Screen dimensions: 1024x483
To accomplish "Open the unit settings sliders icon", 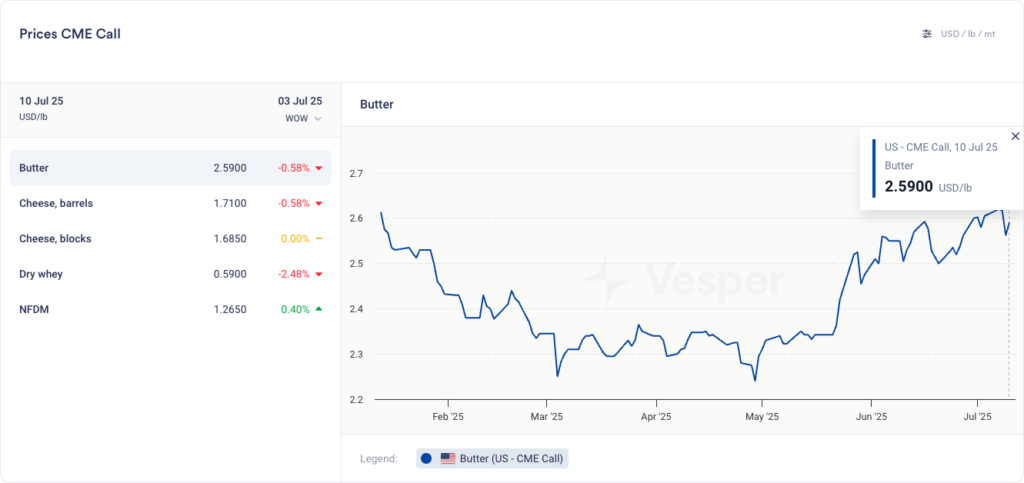I will coord(927,34).
